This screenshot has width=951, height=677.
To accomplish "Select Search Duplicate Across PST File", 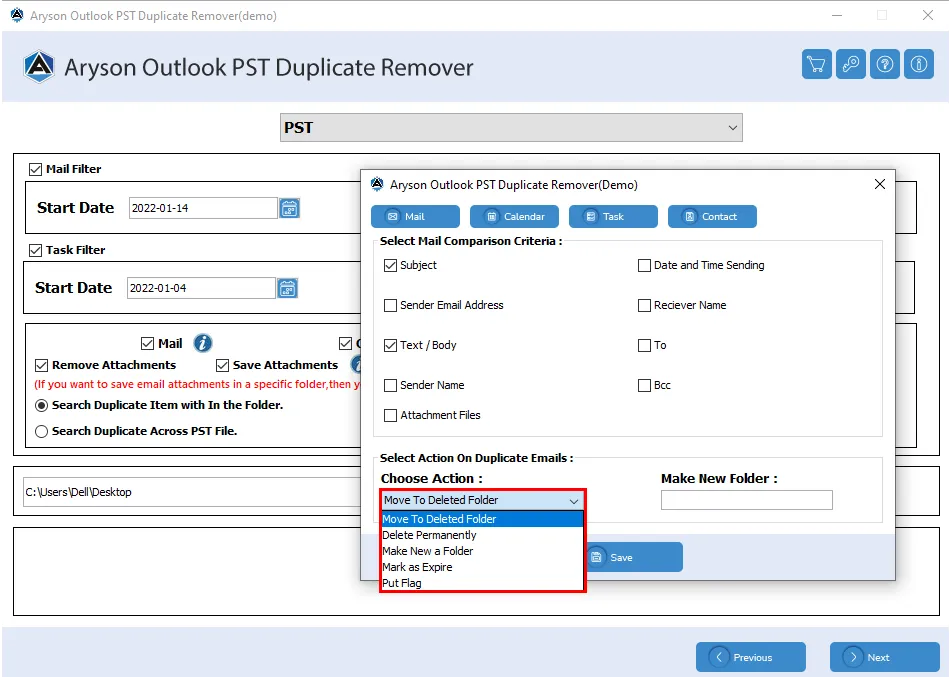I will [x=41, y=431].
